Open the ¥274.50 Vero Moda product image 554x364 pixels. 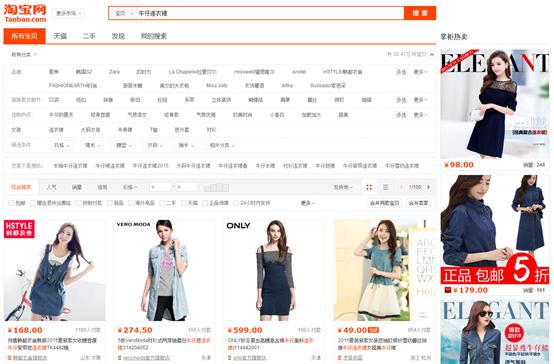(x=165, y=270)
